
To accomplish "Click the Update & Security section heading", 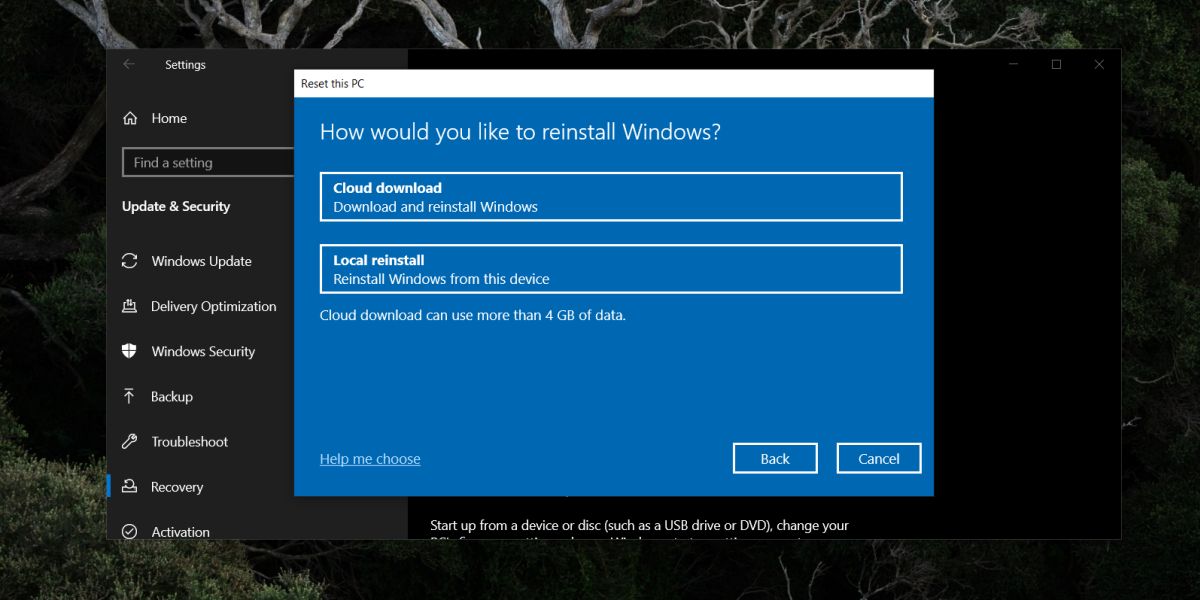I will [x=176, y=206].
